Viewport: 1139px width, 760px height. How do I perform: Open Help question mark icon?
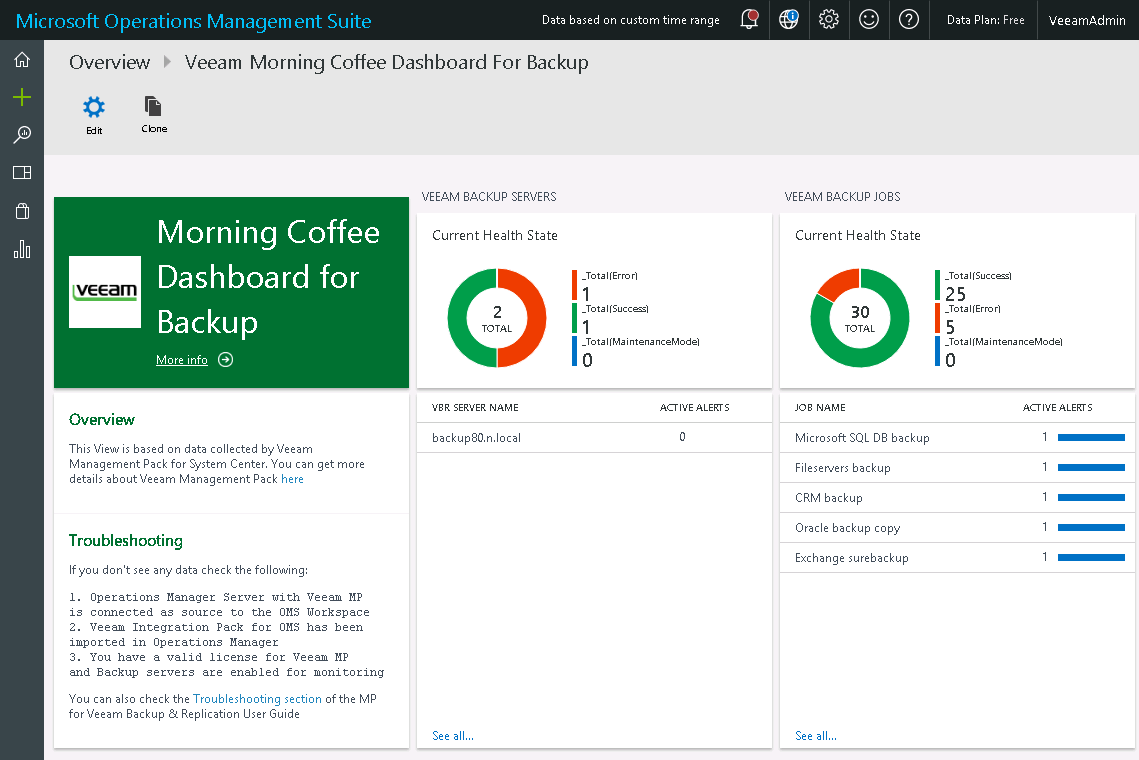[909, 20]
